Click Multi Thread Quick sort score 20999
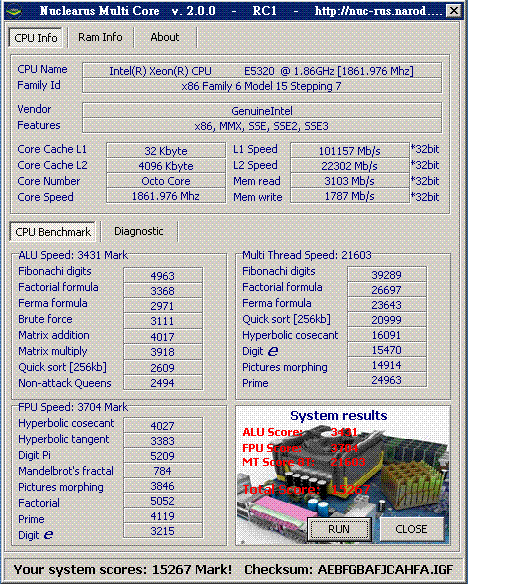512x584 pixels. coord(387,320)
